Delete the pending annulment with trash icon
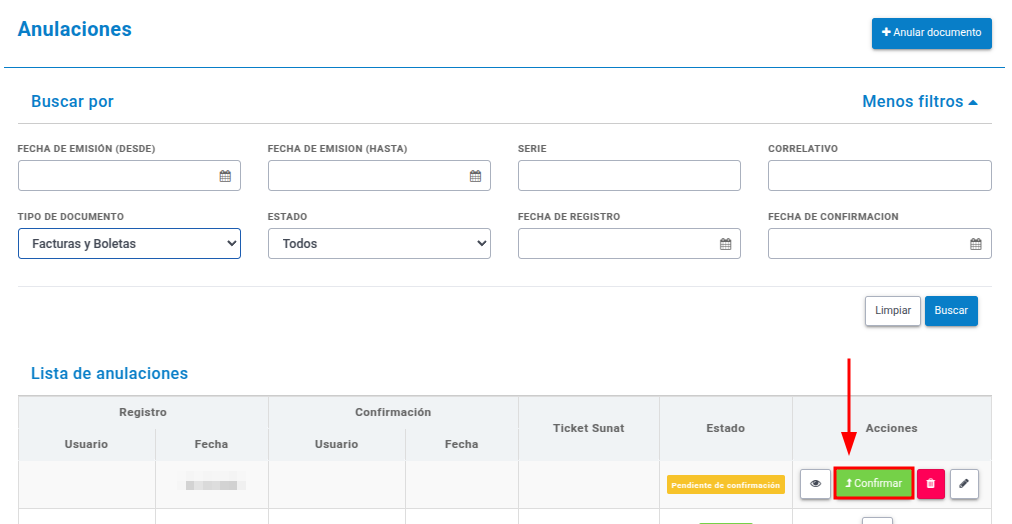The image size is (1012, 524). (931, 484)
